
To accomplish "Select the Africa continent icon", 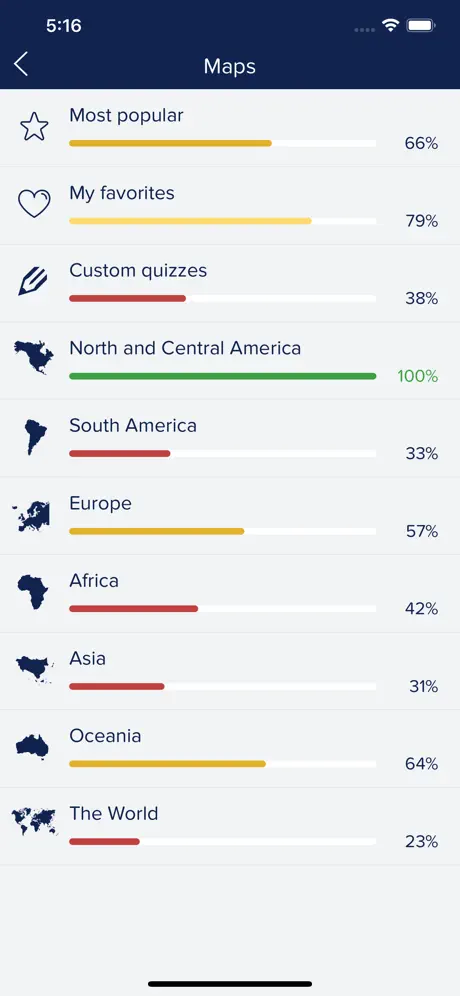I will (x=33, y=592).
